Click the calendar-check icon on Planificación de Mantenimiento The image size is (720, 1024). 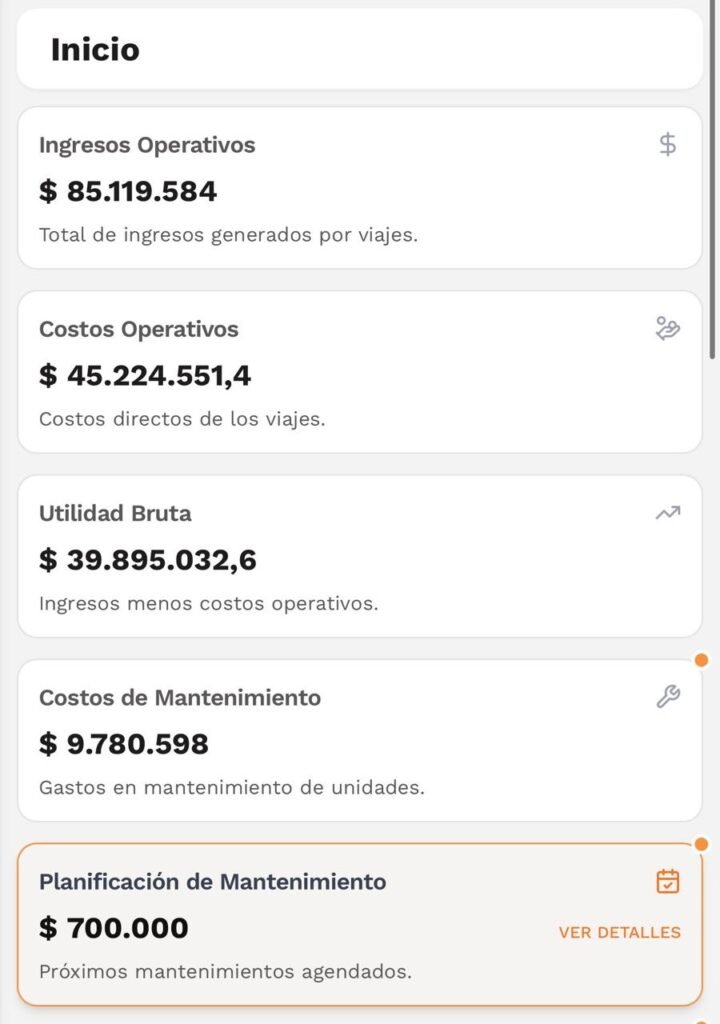(668, 881)
